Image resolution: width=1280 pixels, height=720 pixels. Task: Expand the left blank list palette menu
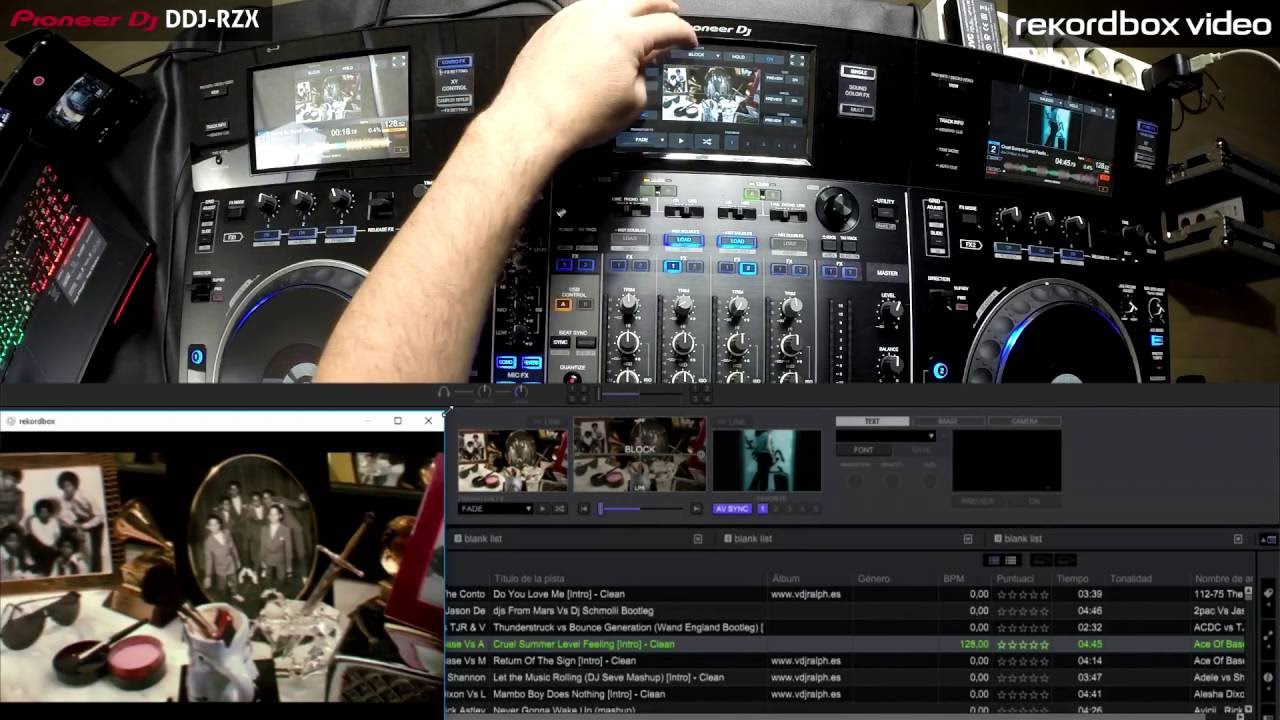[x=698, y=539]
